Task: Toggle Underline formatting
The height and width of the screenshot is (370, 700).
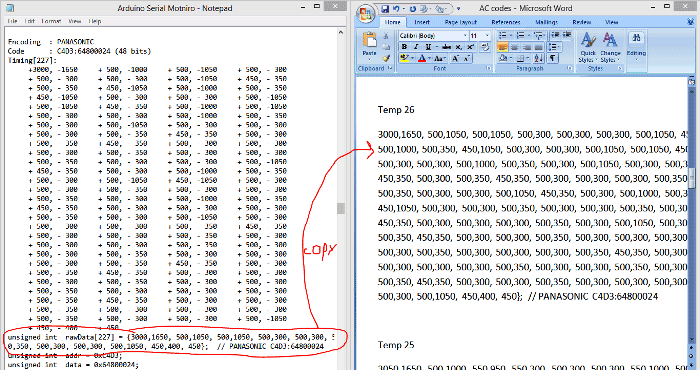Action: (428, 47)
